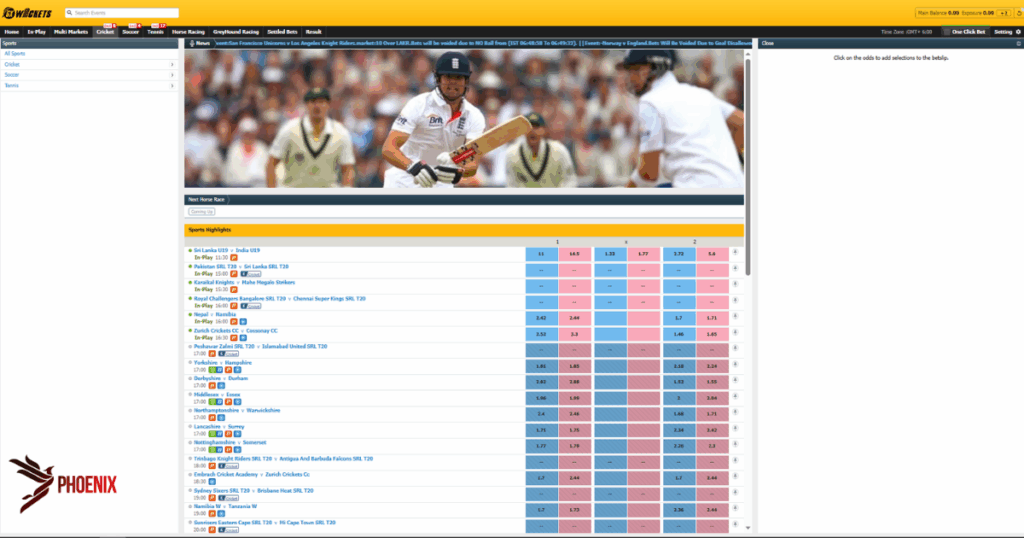Select the Cricket tab
Screen dimensions: 1024x538
point(104,31)
